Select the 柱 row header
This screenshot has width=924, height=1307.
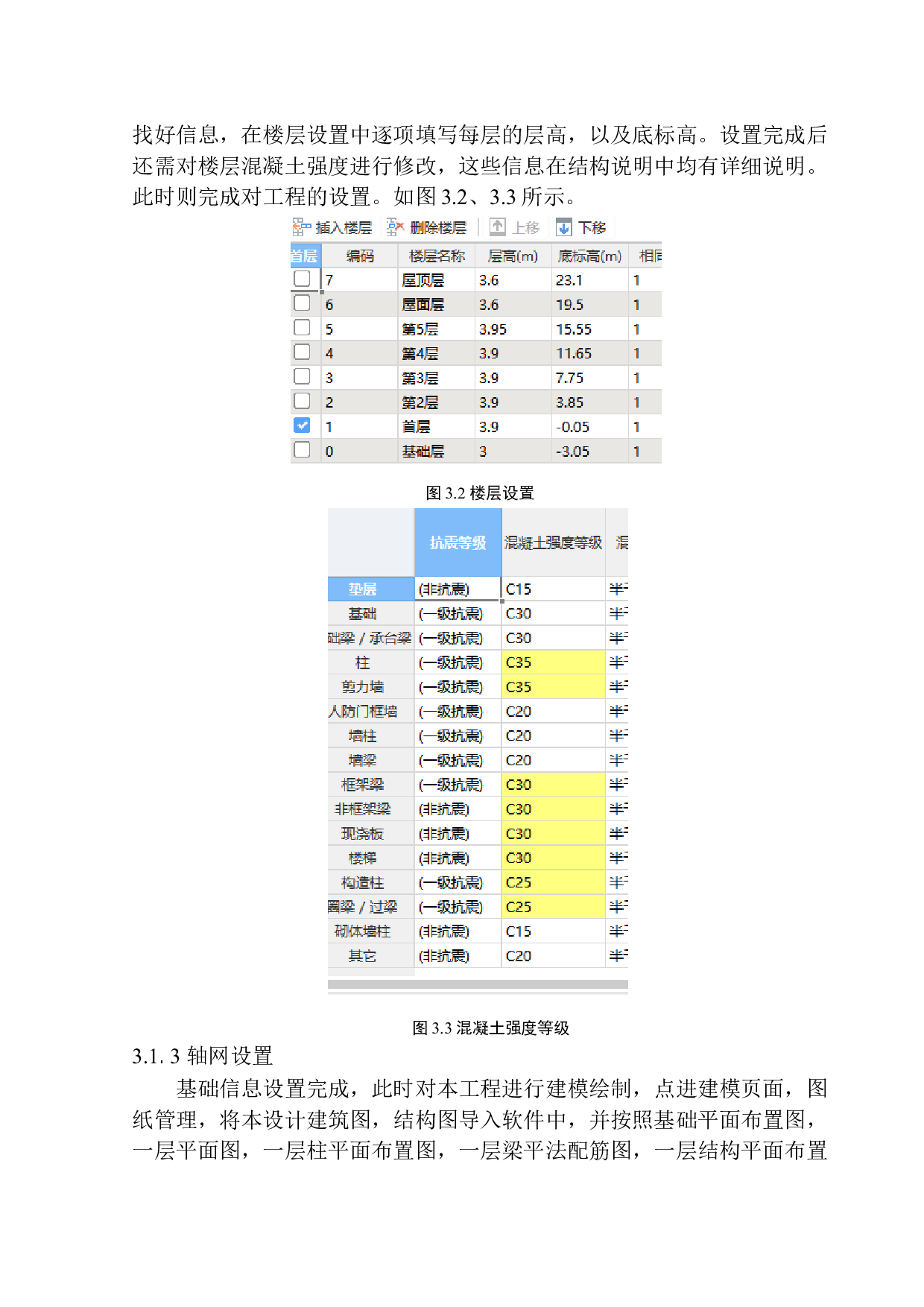[x=370, y=662]
